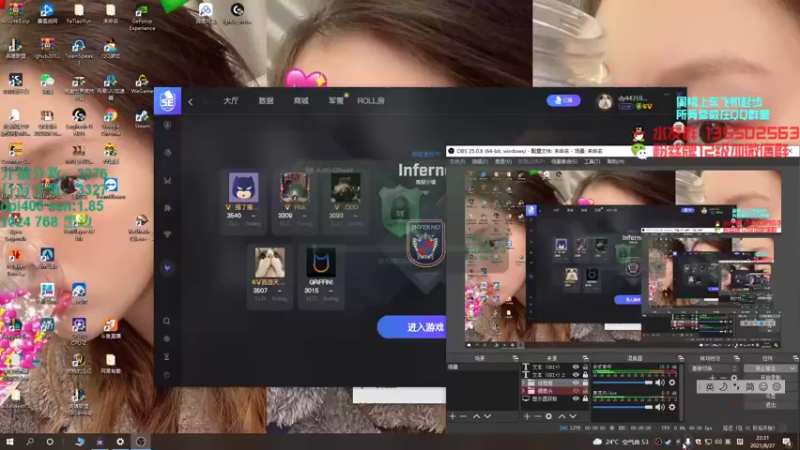Select player card with ELO 3507

pyautogui.click(x=270, y=276)
